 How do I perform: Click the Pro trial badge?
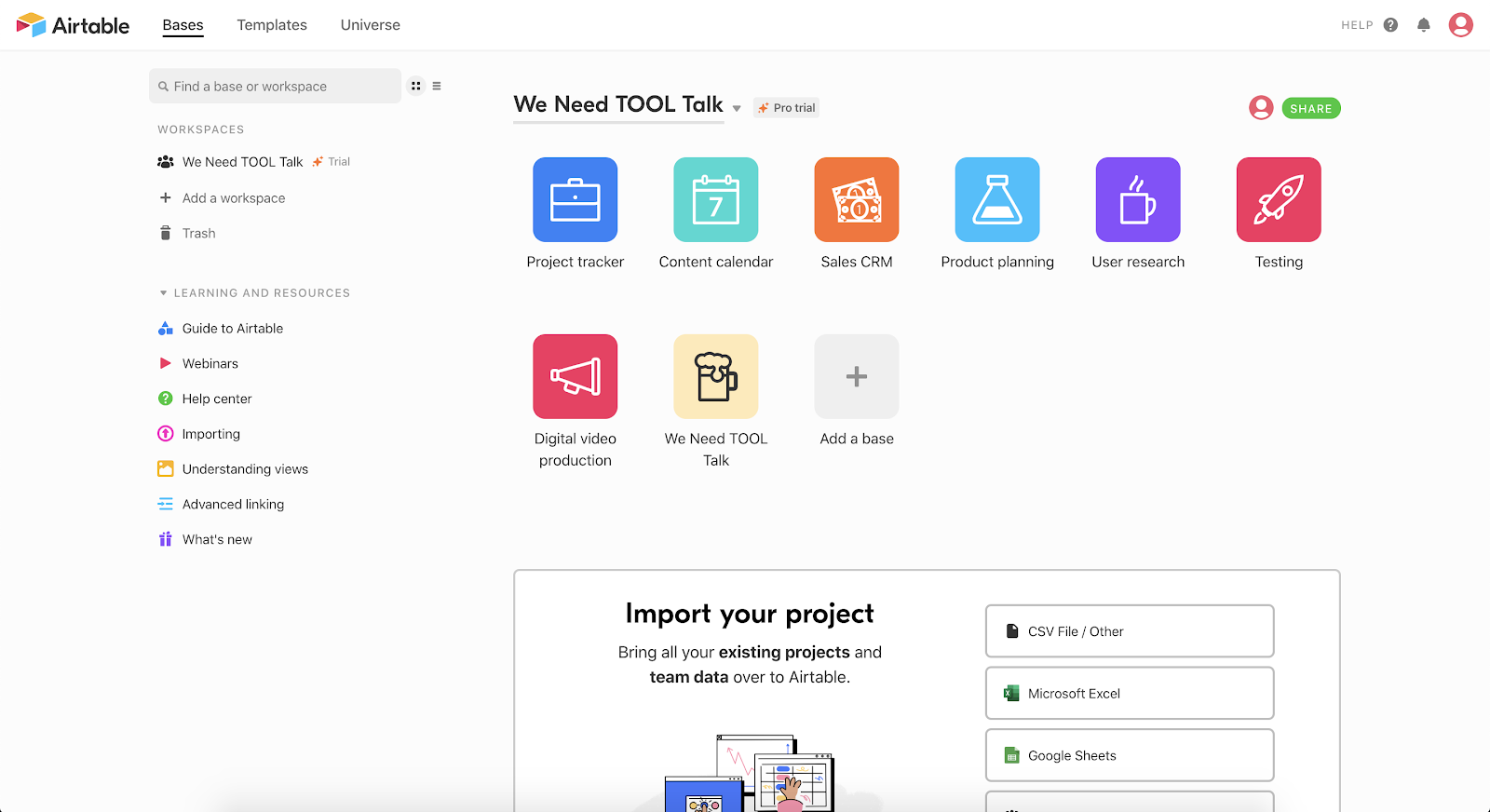click(x=787, y=108)
